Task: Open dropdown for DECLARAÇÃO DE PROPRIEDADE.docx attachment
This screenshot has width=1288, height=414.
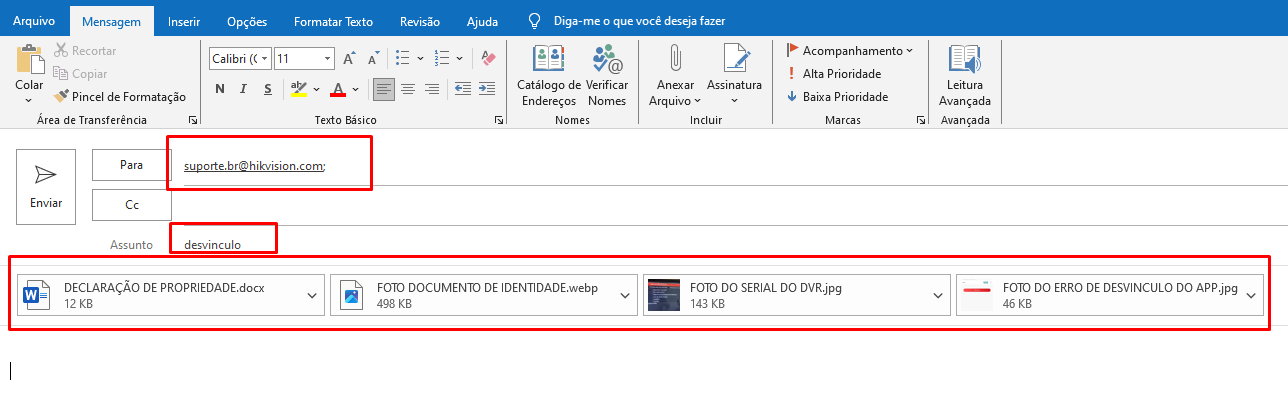Action: point(312,295)
